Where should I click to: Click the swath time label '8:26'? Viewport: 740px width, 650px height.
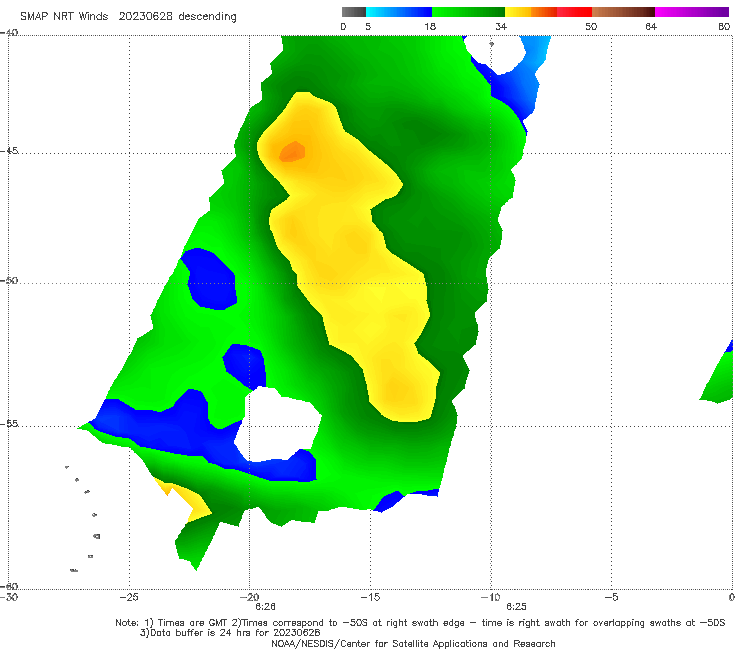[x=265, y=607]
